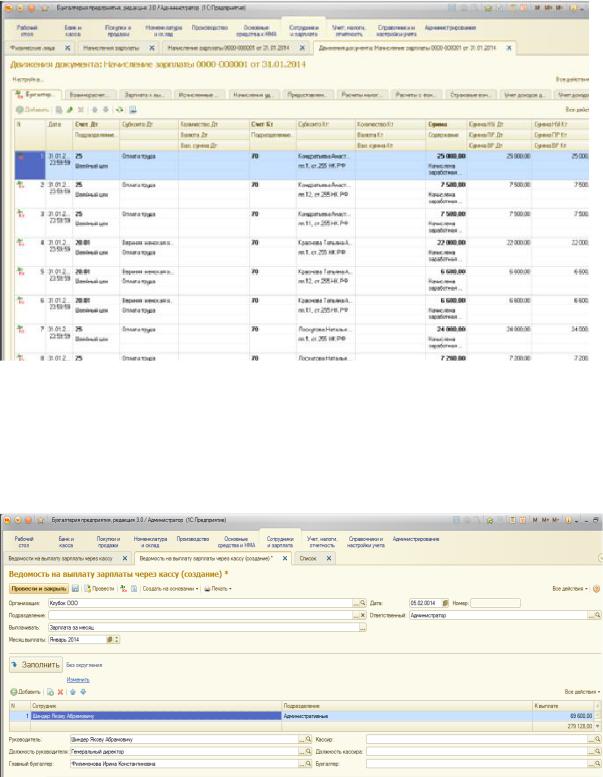Click the ellipsis select button of Руководитель field
Image resolution: width=603 pixels, height=777 pixels.
tap(302, 739)
